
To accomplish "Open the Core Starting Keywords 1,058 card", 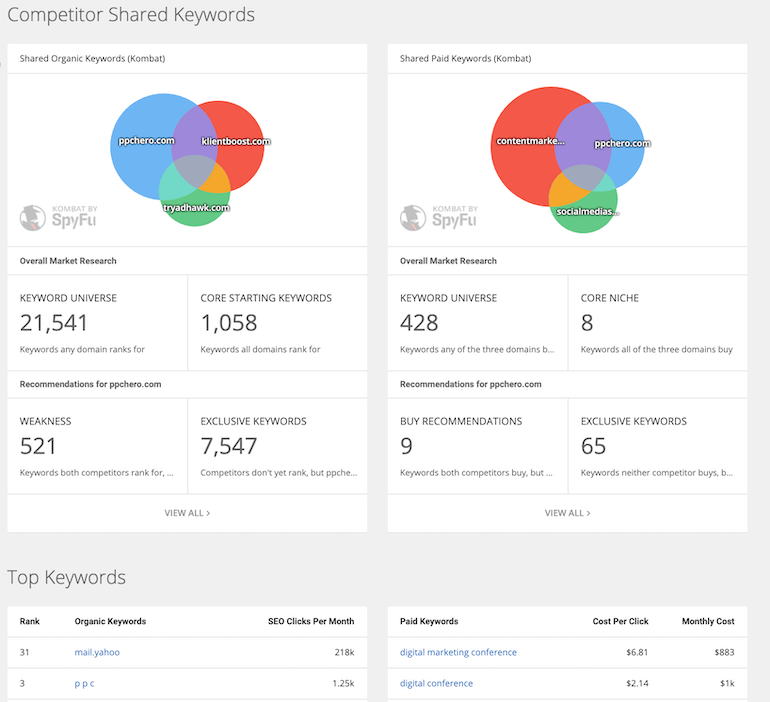I will pos(277,323).
